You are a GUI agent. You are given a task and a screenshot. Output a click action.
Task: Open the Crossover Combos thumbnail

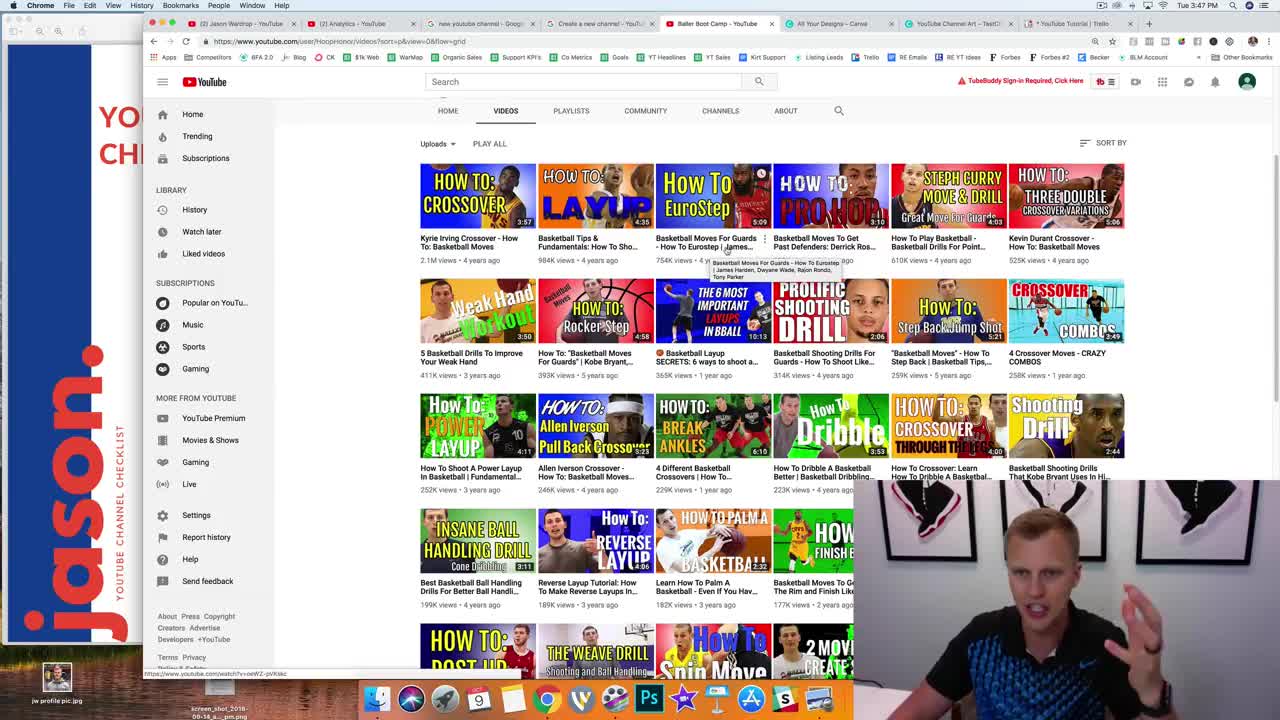(x=1066, y=311)
